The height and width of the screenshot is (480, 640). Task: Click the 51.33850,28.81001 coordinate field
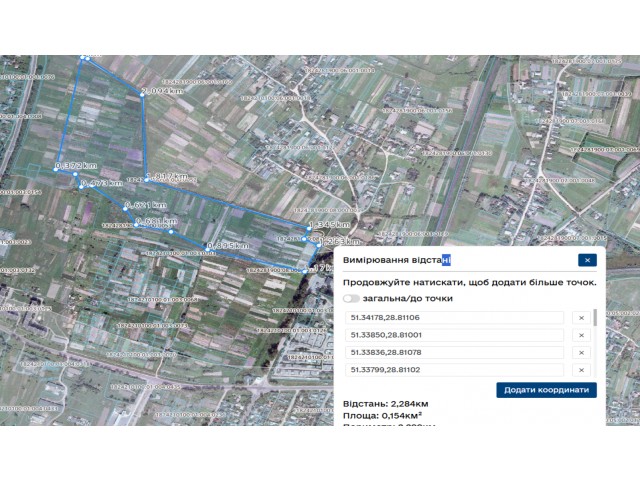click(x=454, y=335)
